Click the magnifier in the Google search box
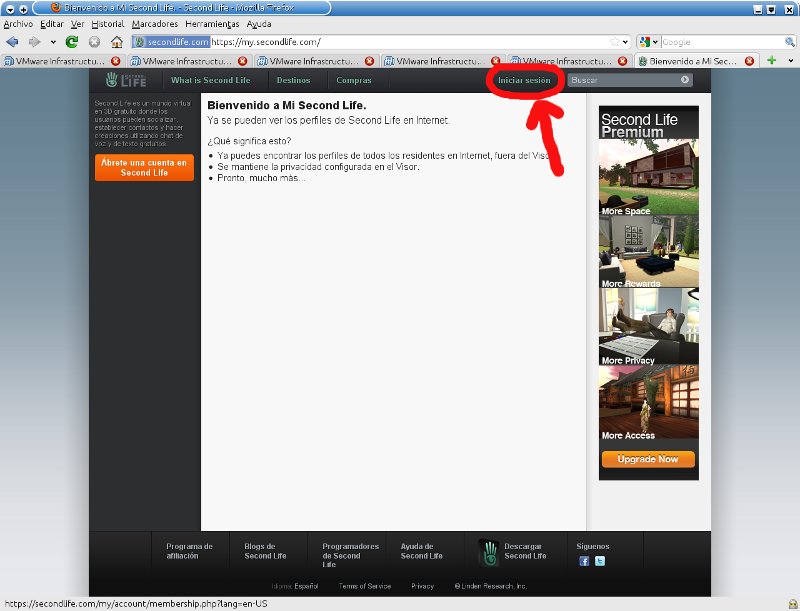The width and height of the screenshot is (800, 611). pyautogui.click(x=789, y=42)
